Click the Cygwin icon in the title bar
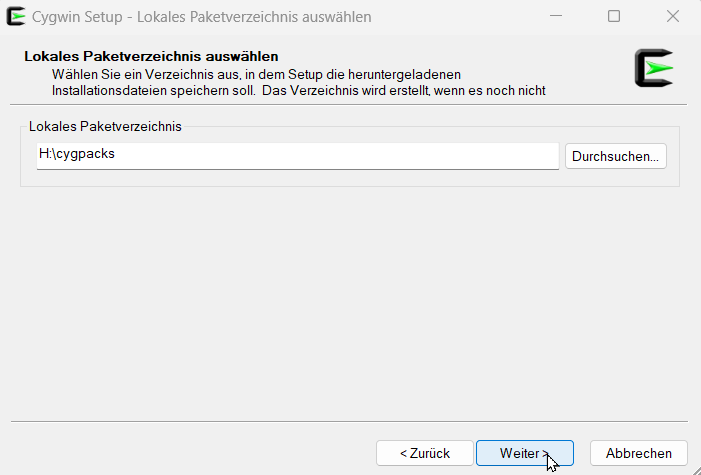The height and width of the screenshot is (475, 701). [x=16, y=16]
